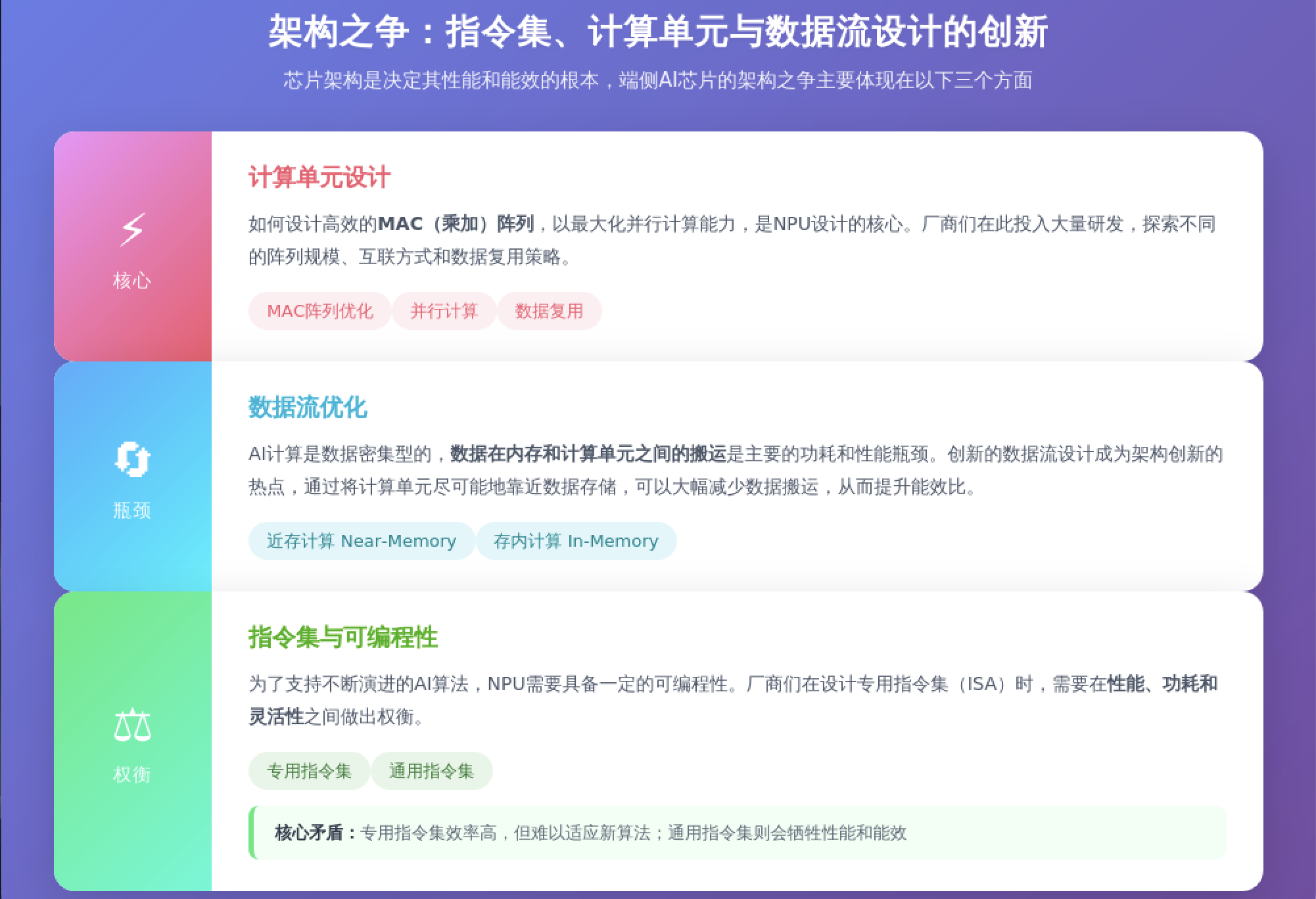Viewport: 1316px width, 899px height.
Task: Click the 瓶颈 label in blue panel
Action: pos(132,510)
